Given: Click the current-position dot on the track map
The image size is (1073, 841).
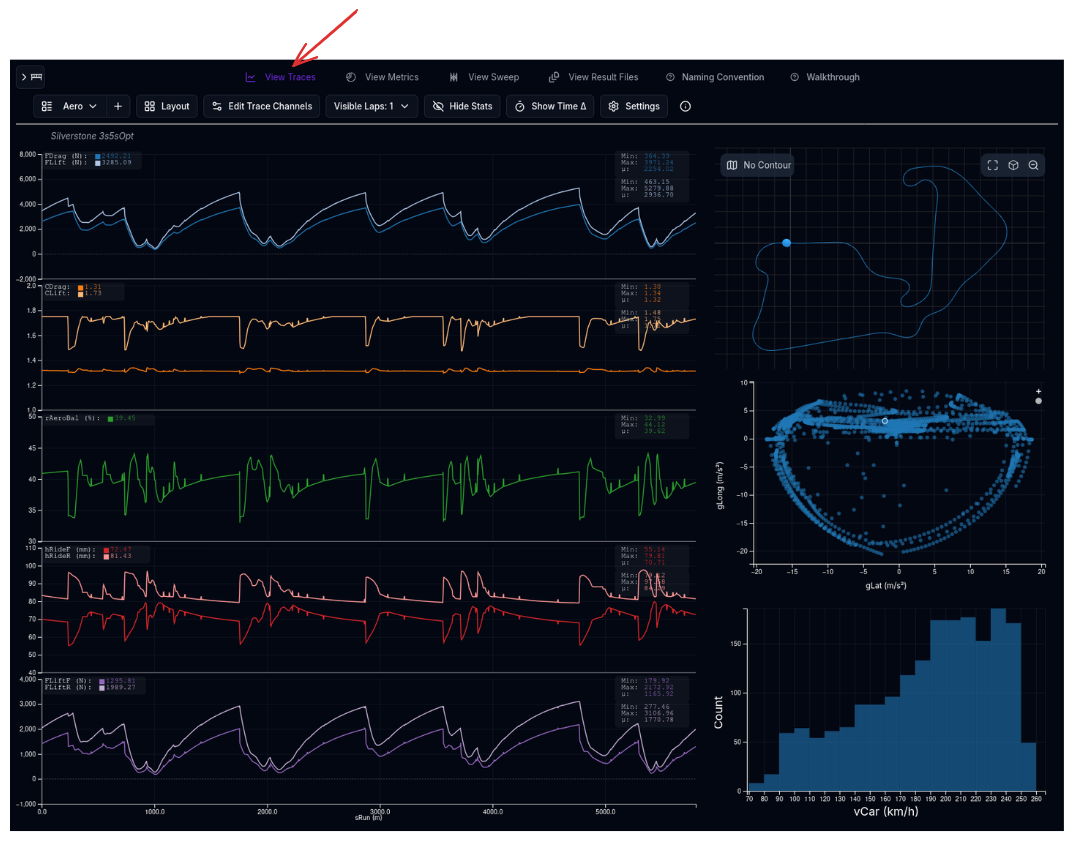Looking at the screenshot, I should tap(786, 243).
